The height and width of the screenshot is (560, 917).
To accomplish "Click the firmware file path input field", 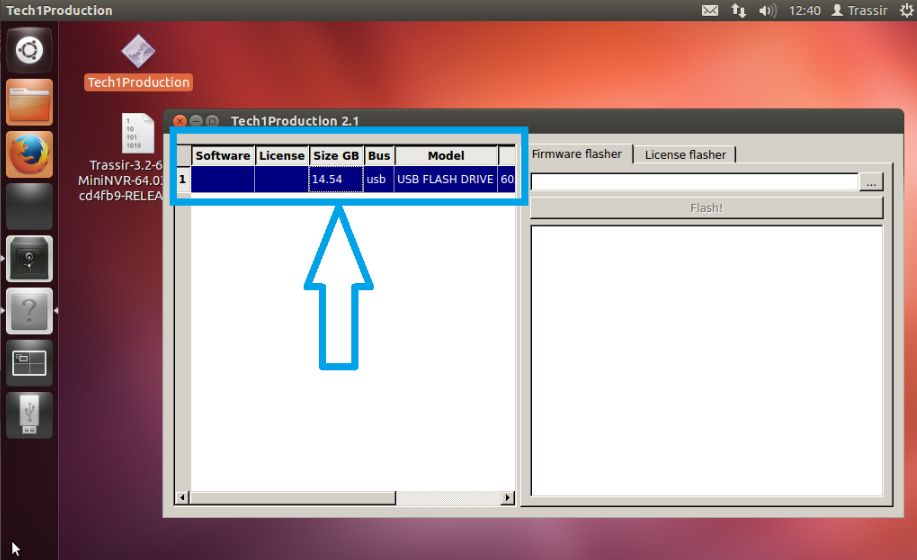I will pyautogui.click(x=694, y=182).
